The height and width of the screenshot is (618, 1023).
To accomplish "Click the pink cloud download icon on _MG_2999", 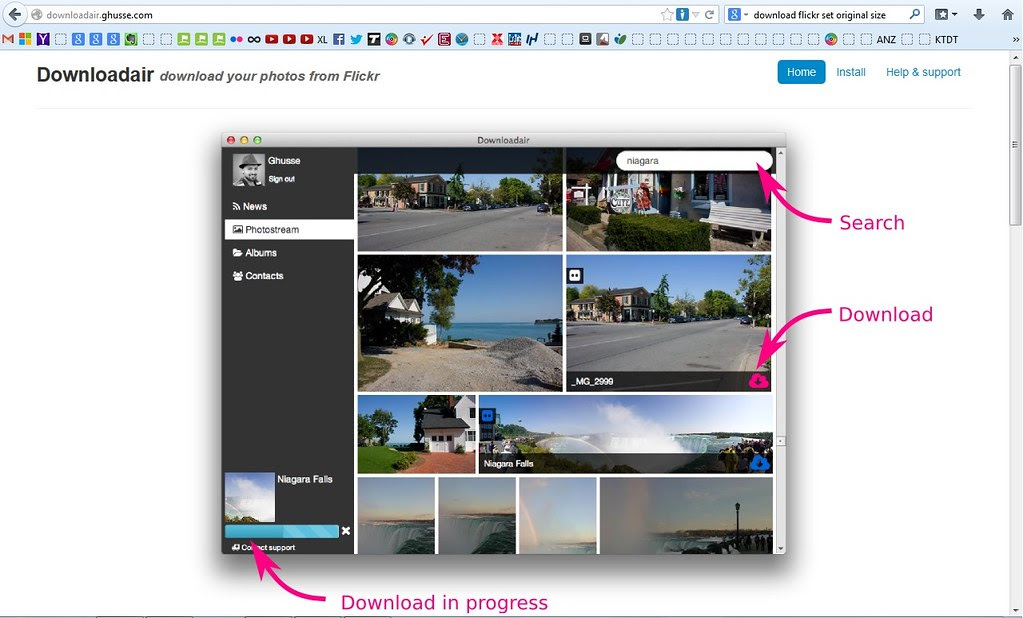I will pos(758,380).
